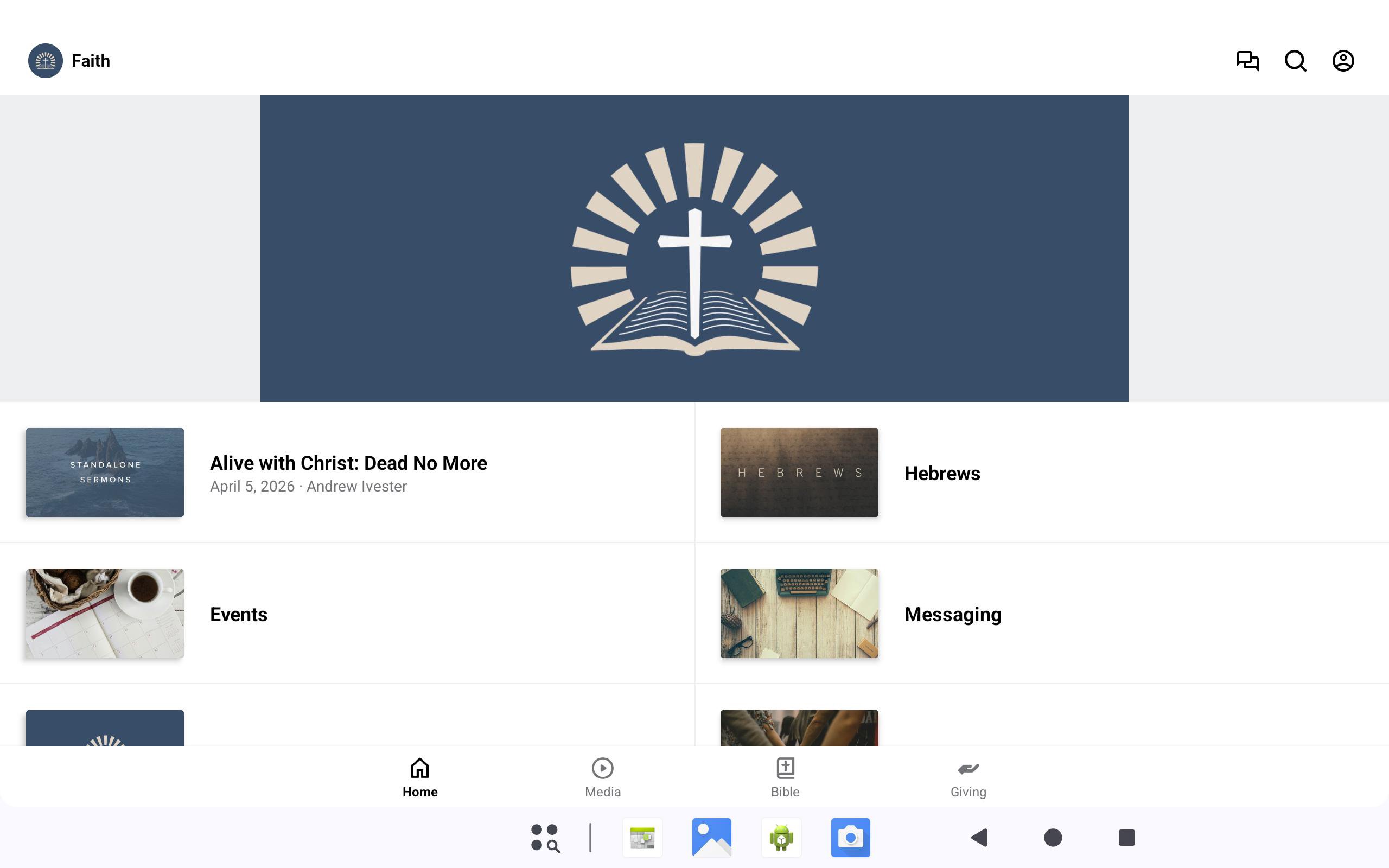
Task: Open the Hebrews series
Action: (x=942, y=474)
